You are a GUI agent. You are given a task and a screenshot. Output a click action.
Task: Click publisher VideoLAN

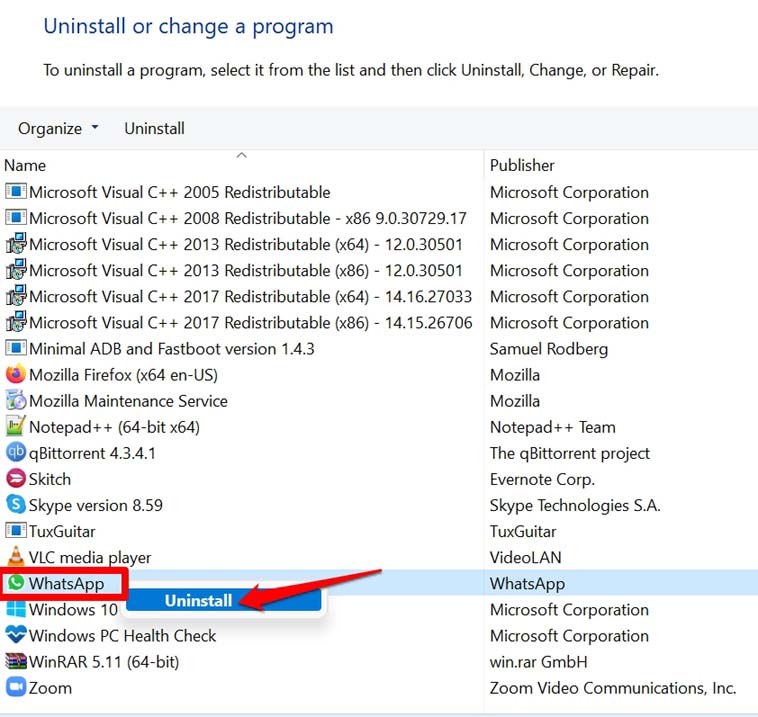(x=525, y=558)
